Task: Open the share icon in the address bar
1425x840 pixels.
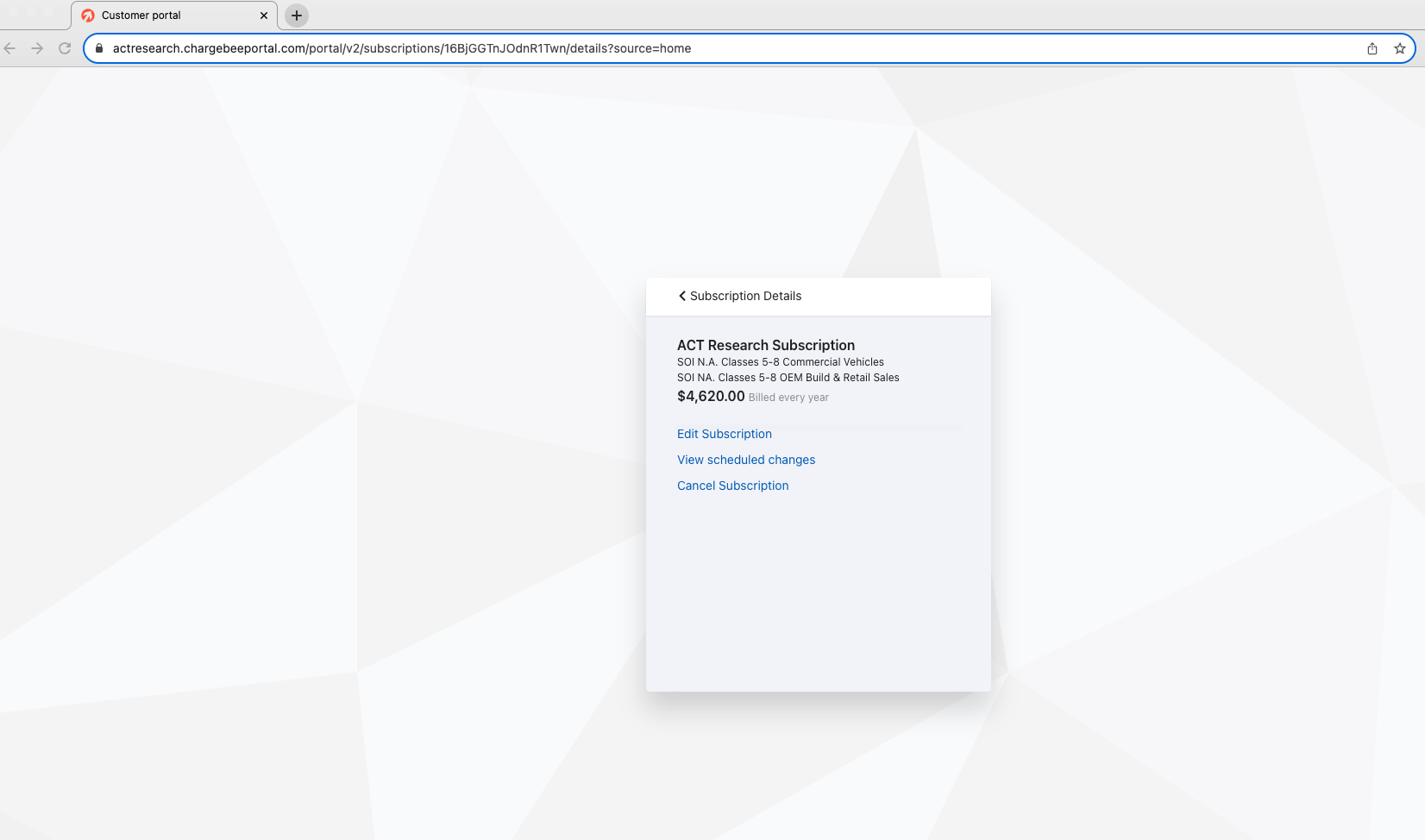Action: [x=1372, y=48]
